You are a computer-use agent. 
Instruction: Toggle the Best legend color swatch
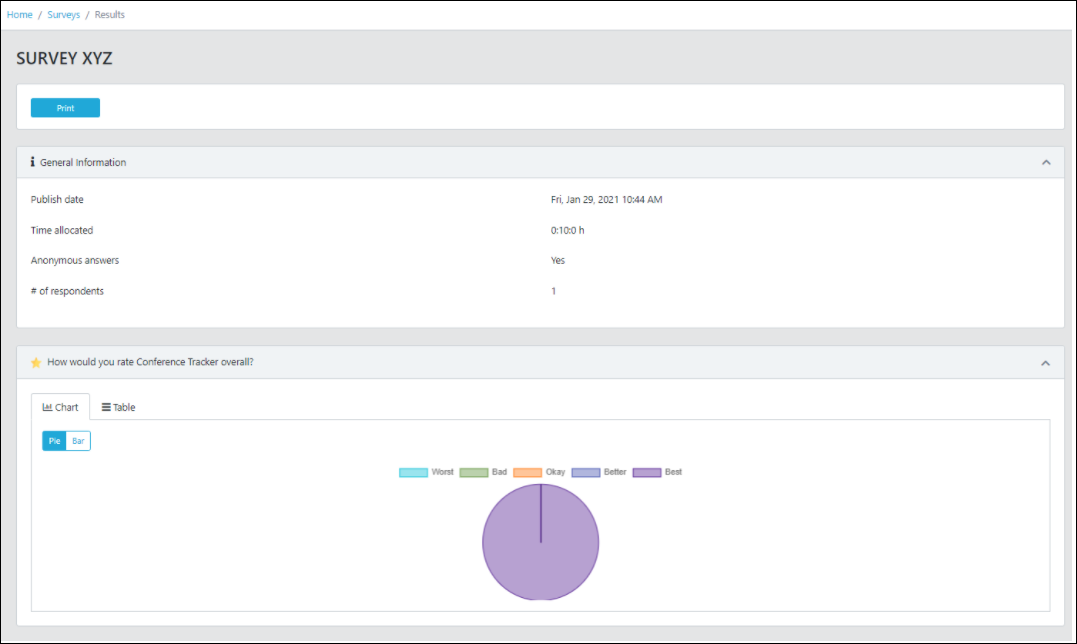tap(647, 472)
